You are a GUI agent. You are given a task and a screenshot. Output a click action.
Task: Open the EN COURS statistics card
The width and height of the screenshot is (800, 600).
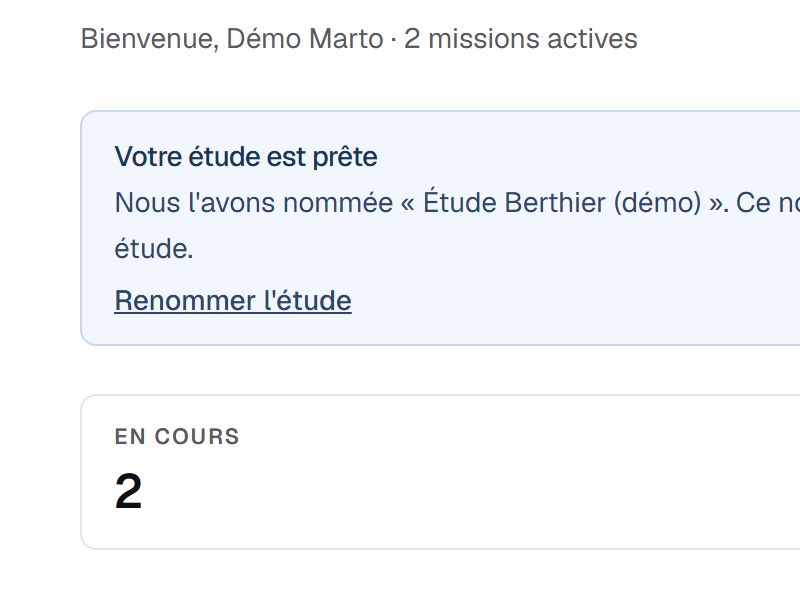pyautogui.click(x=440, y=472)
